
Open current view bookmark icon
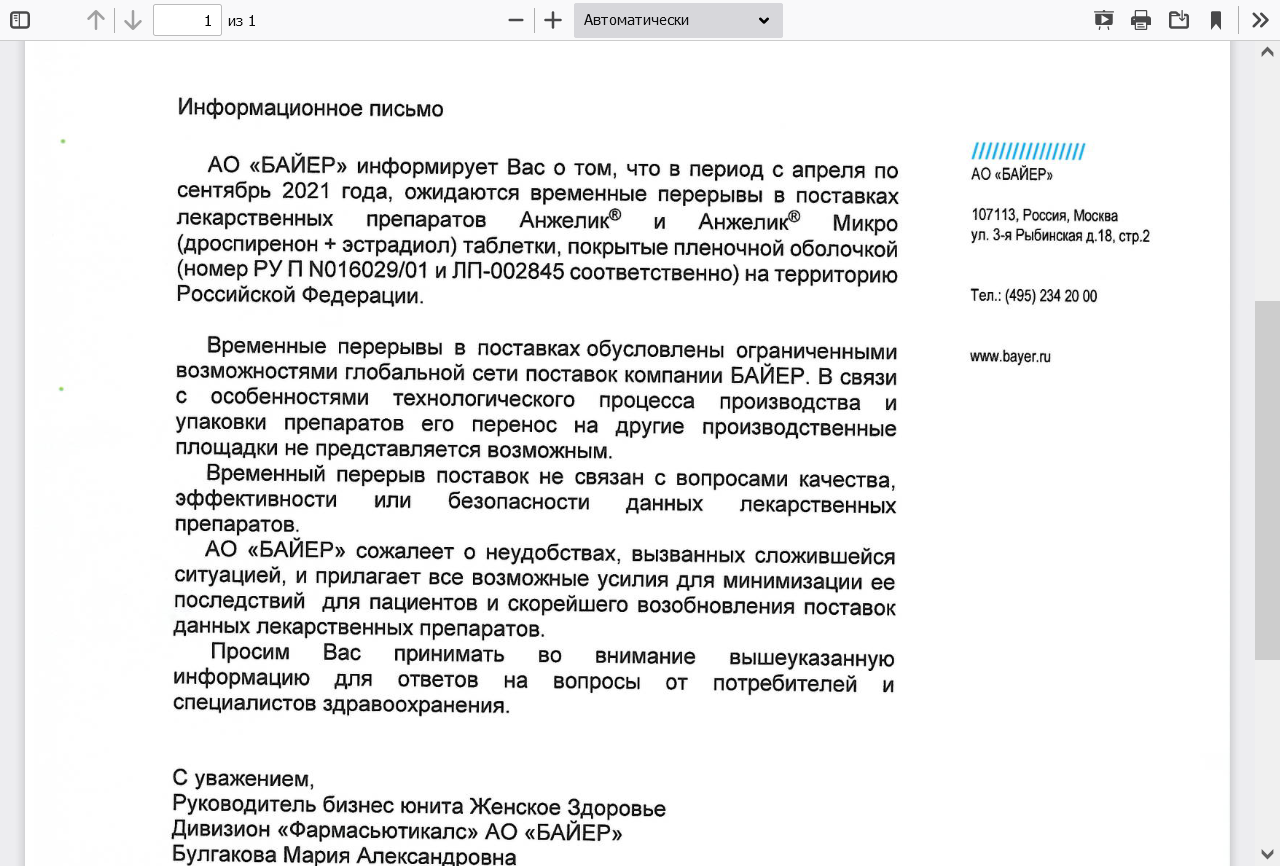click(1216, 20)
